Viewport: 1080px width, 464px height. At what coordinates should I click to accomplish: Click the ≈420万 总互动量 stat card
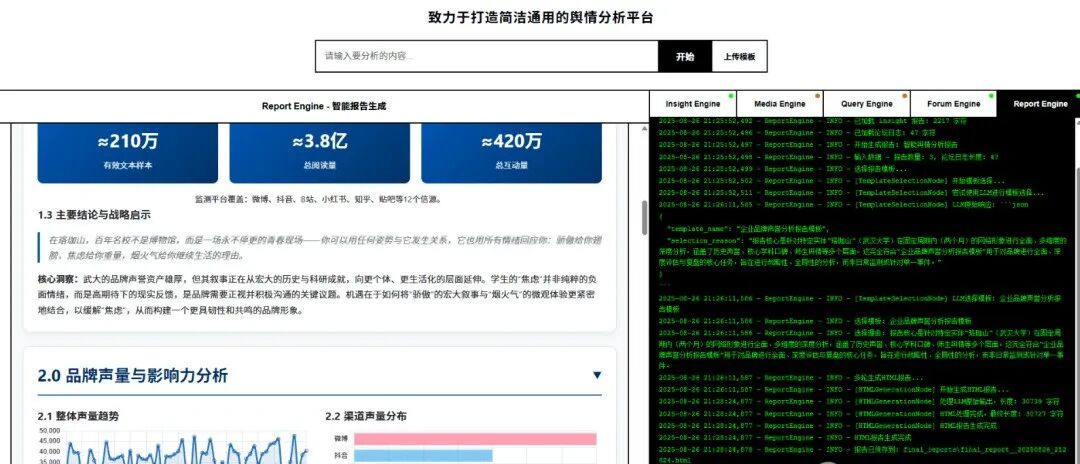coord(511,152)
